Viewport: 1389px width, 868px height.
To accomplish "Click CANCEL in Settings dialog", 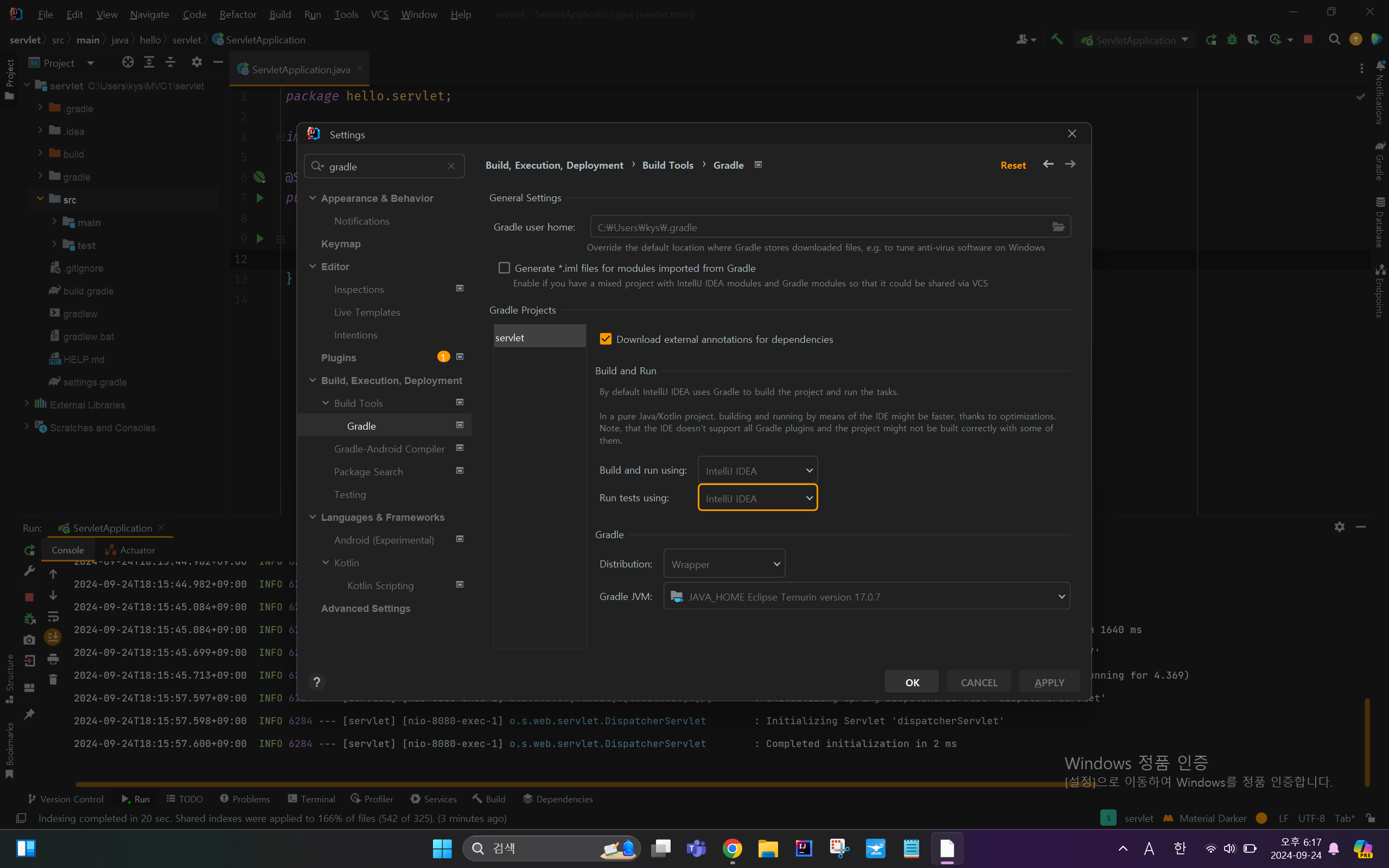I will pyautogui.click(x=979, y=682).
